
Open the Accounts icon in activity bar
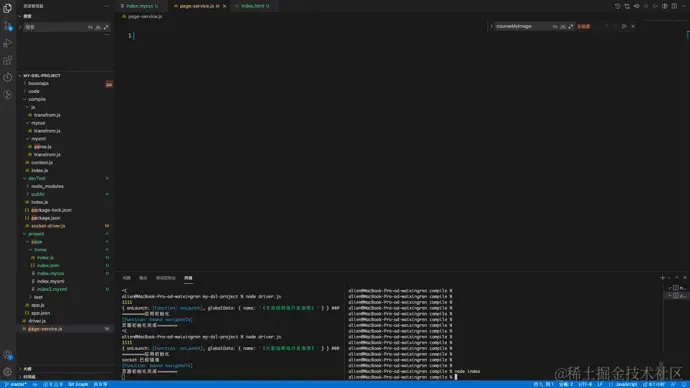point(7,355)
